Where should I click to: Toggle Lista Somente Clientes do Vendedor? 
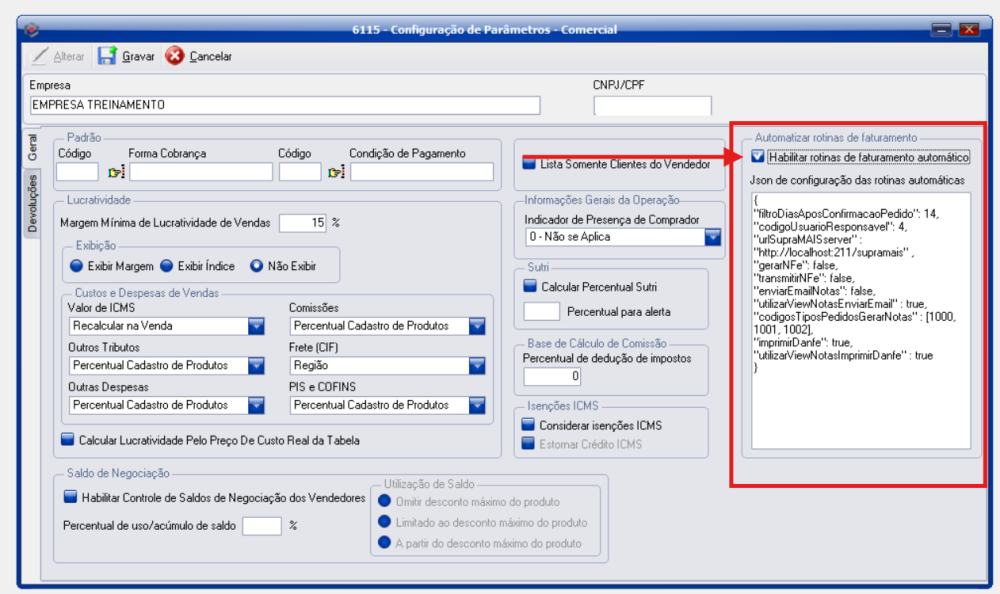(529, 163)
